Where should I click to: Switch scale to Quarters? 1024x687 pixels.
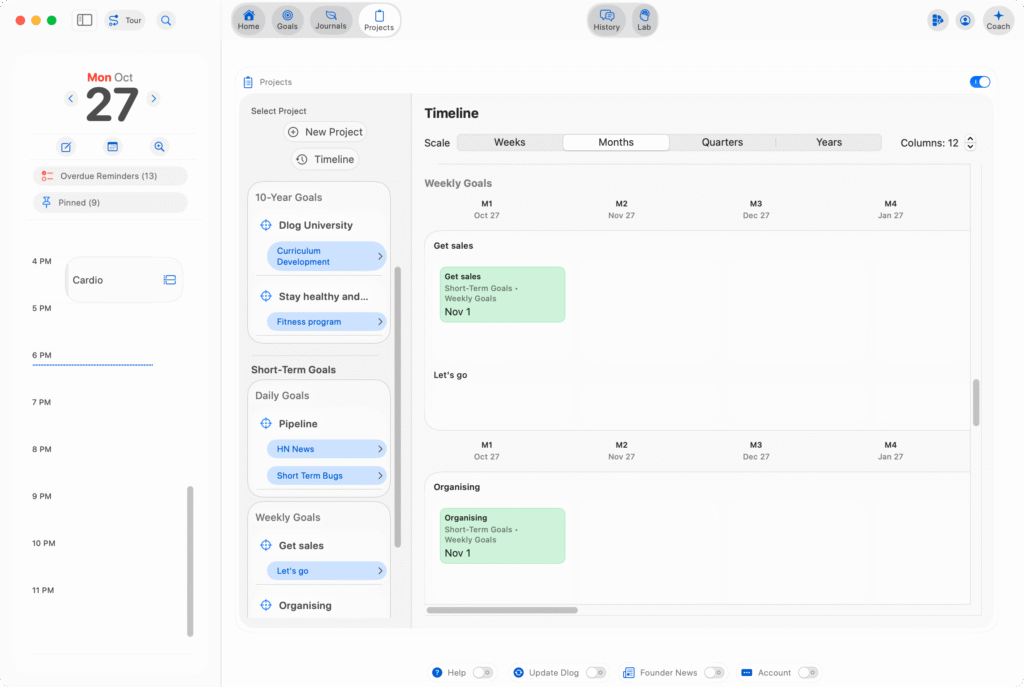(722, 142)
